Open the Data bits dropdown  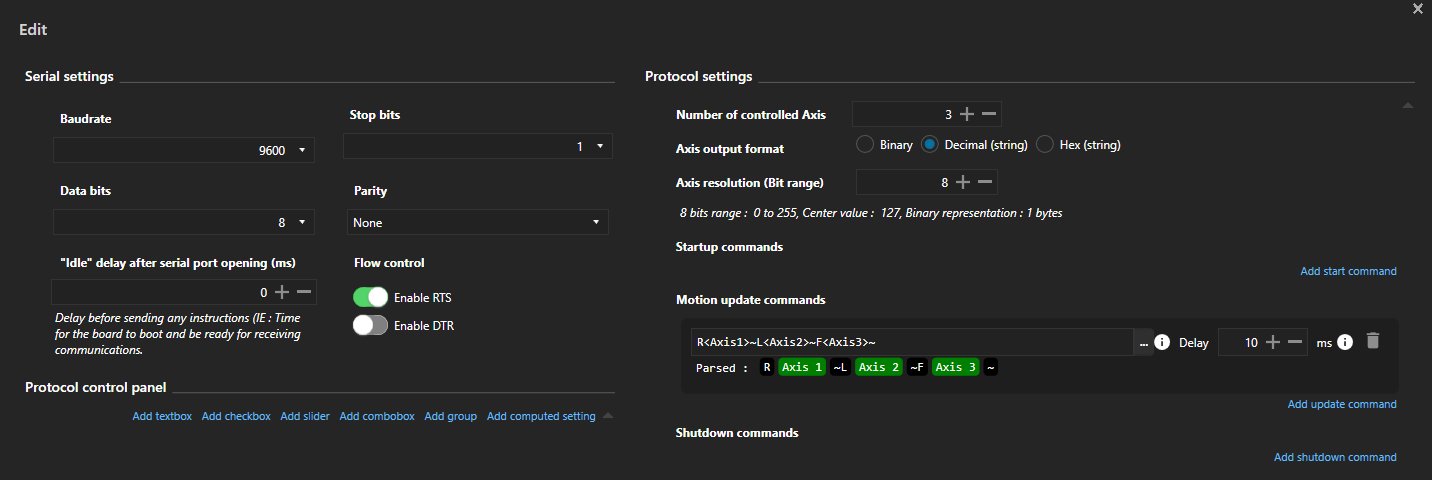point(184,222)
